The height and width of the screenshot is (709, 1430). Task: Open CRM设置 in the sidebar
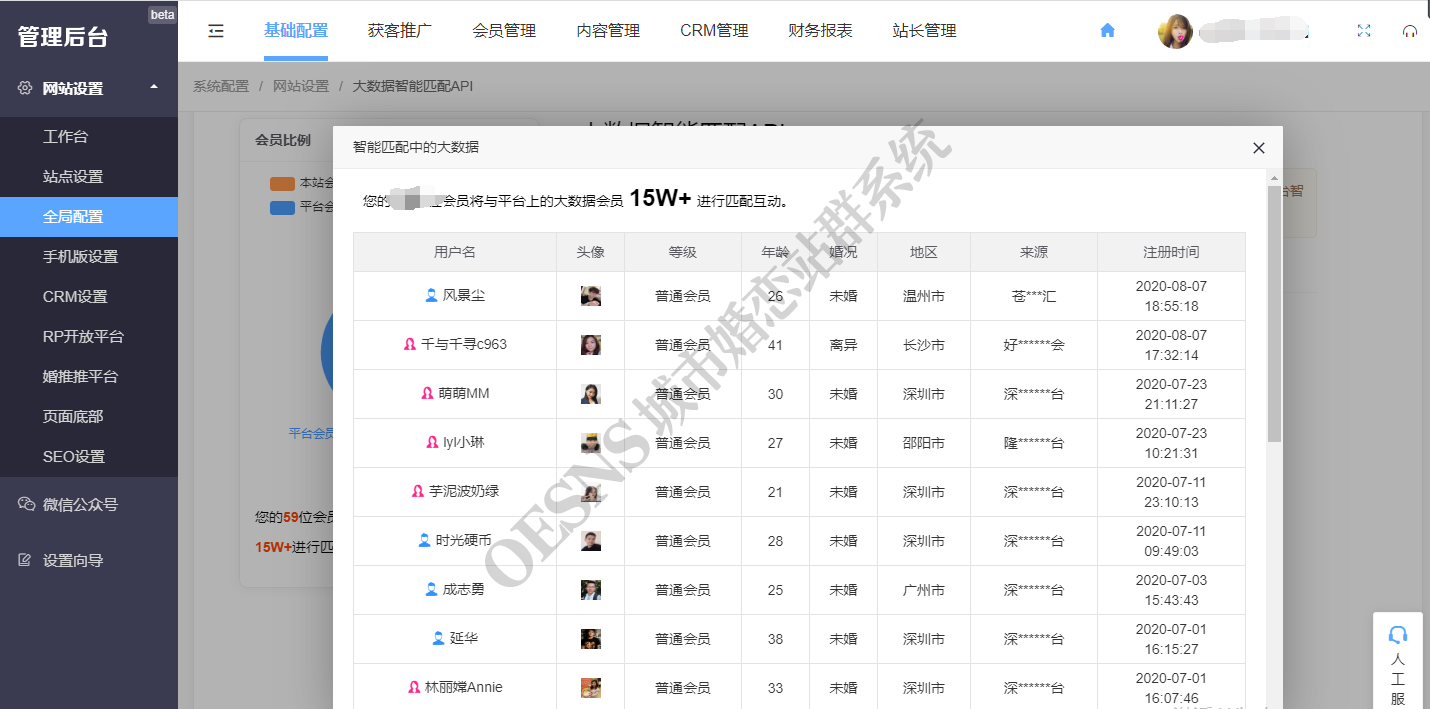89,297
